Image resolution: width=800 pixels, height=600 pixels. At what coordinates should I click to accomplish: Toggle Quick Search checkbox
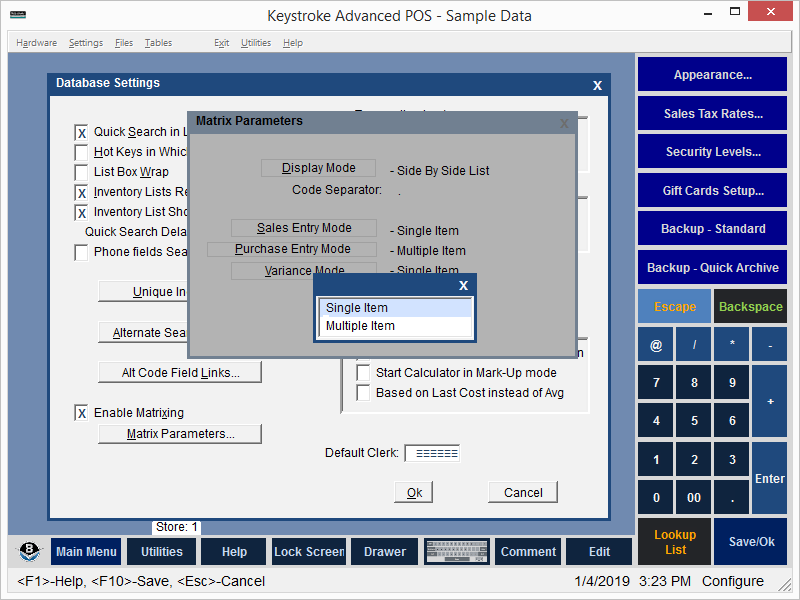tap(81, 133)
